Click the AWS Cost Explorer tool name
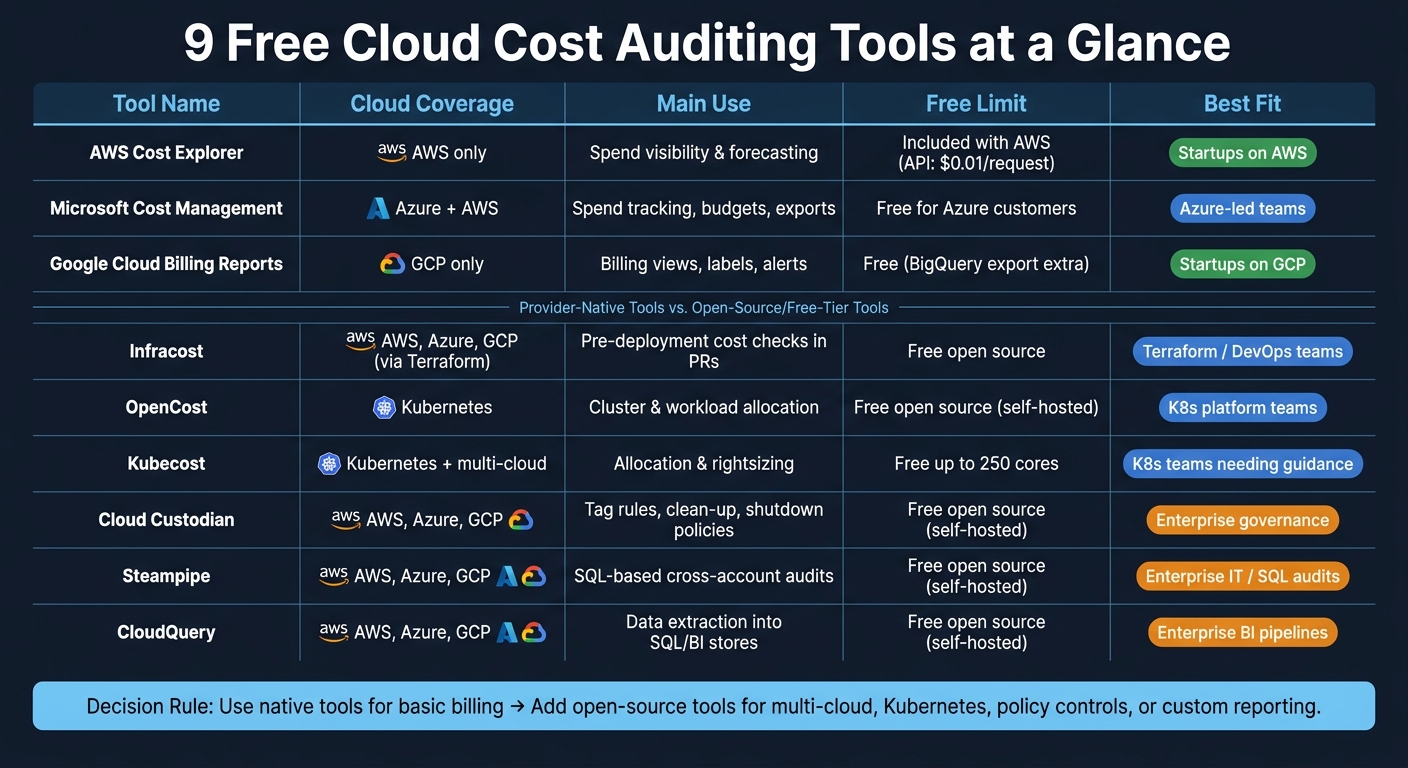1408x768 pixels. (x=166, y=153)
